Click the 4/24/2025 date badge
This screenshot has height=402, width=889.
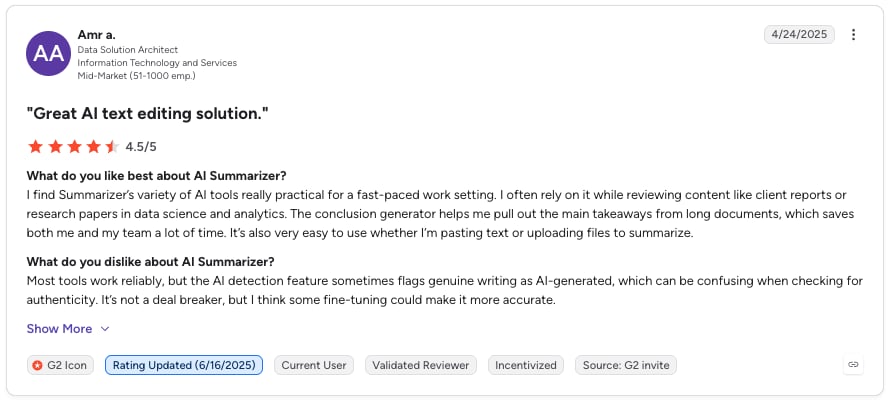tap(799, 35)
